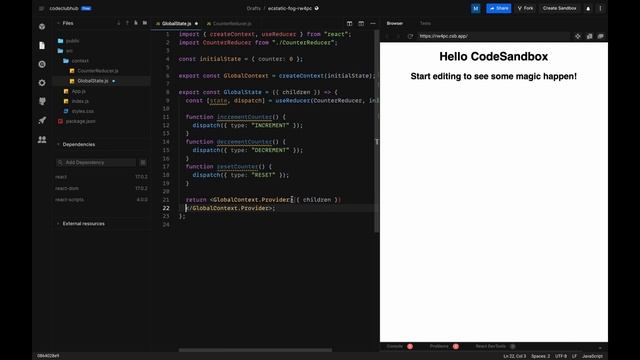640x360 pixels.
Task: Expand the bottom devtools panel chevron
Action: (600, 347)
